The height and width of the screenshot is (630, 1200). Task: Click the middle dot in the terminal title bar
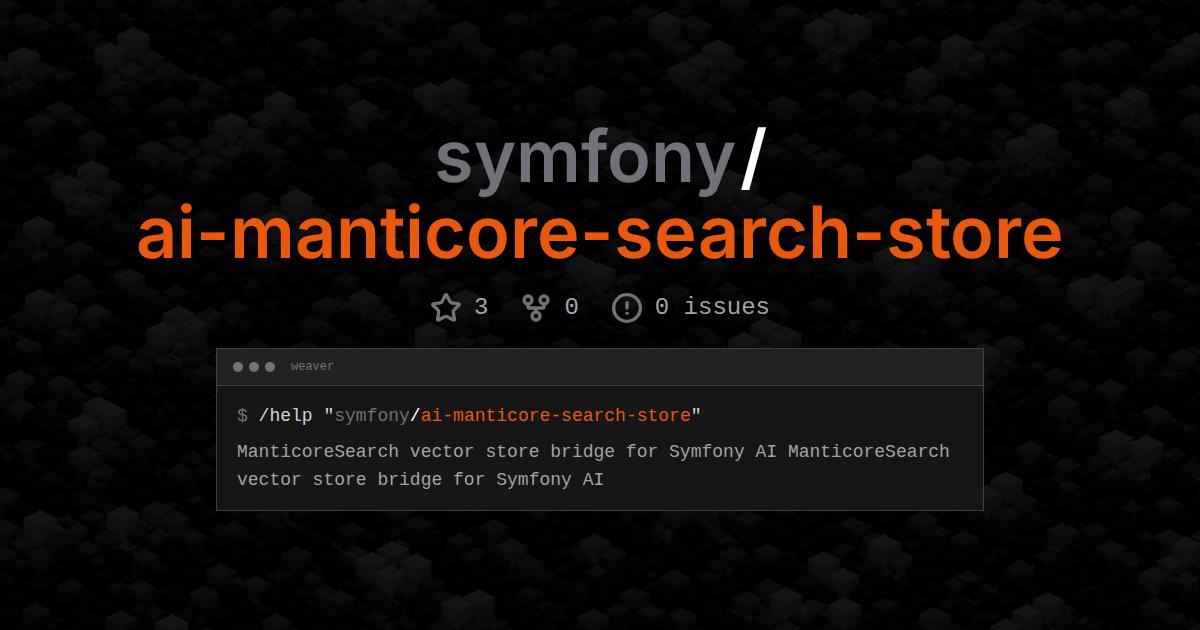point(254,367)
